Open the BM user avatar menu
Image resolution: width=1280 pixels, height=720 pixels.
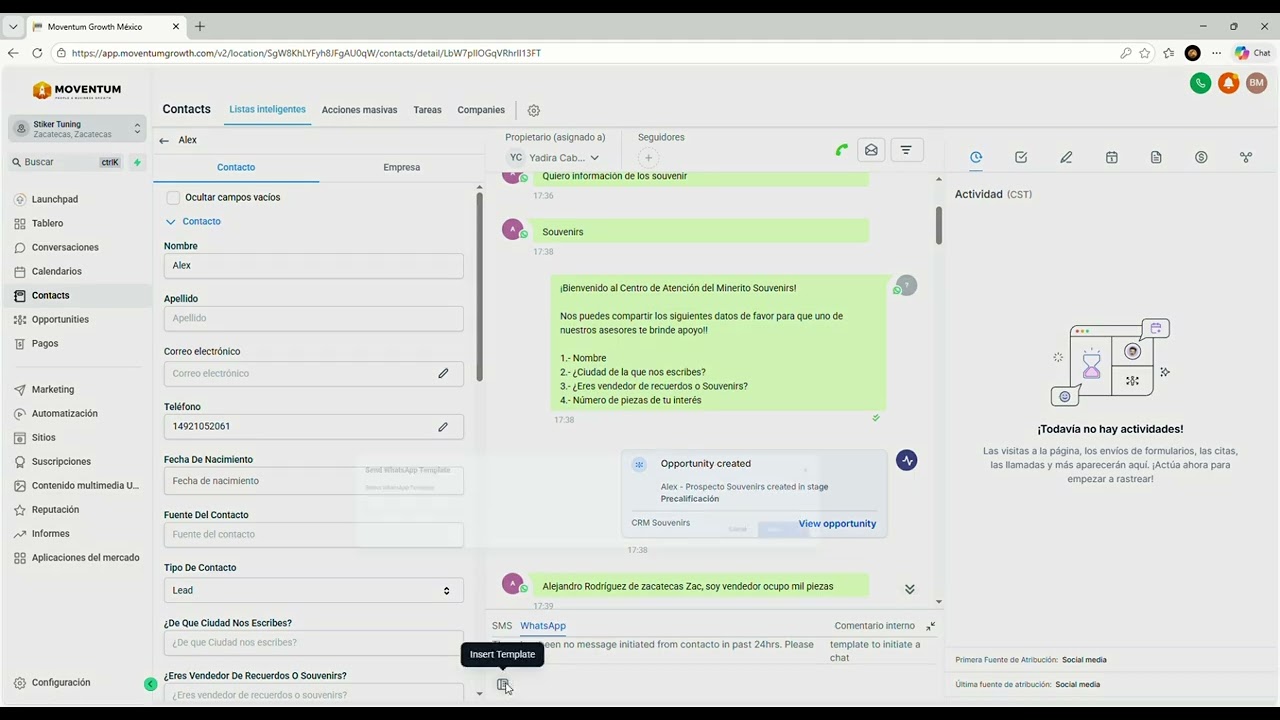click(x=1256, y=84)
